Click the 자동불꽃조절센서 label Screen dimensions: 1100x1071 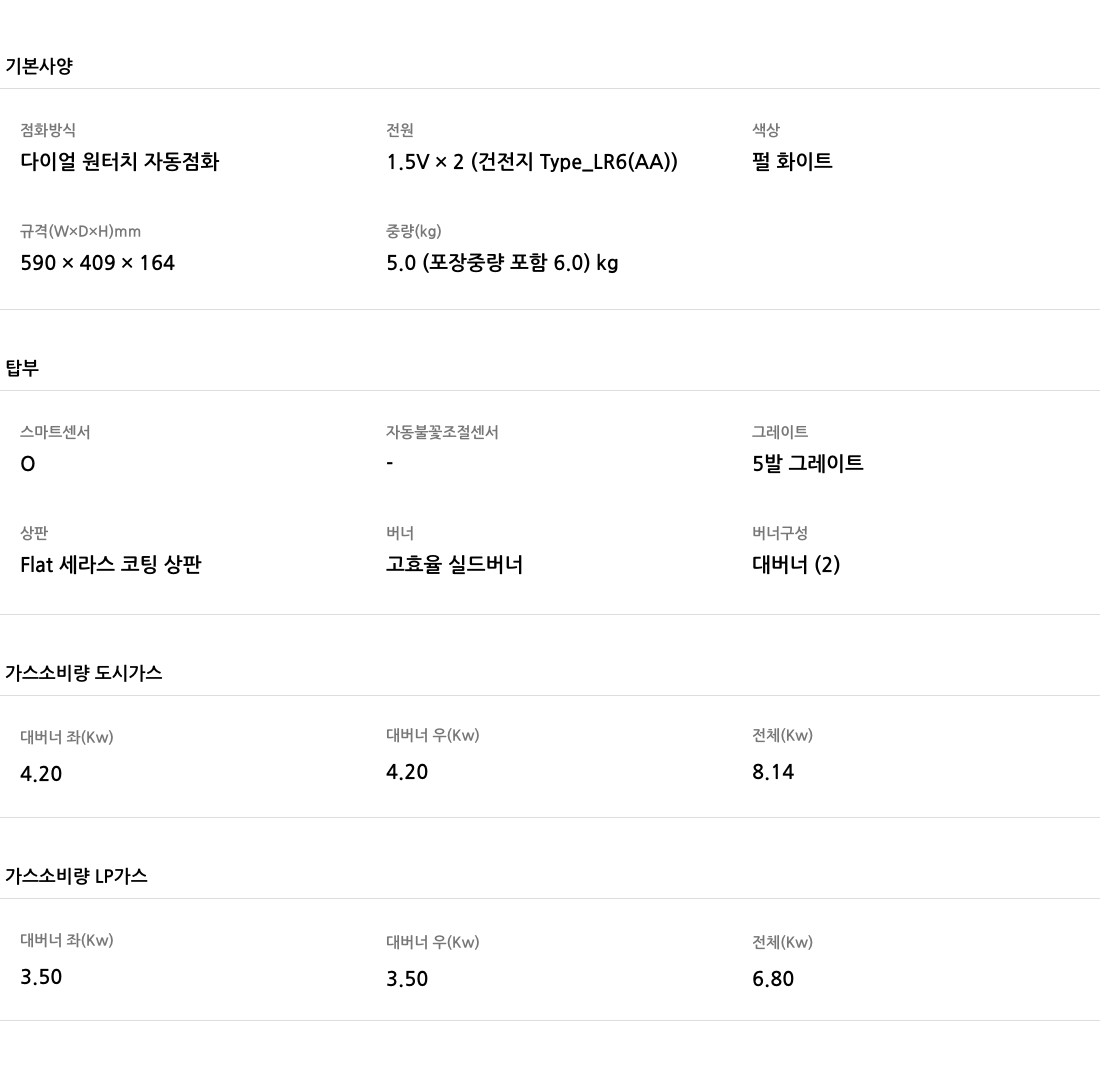click(x=442, y=432)
